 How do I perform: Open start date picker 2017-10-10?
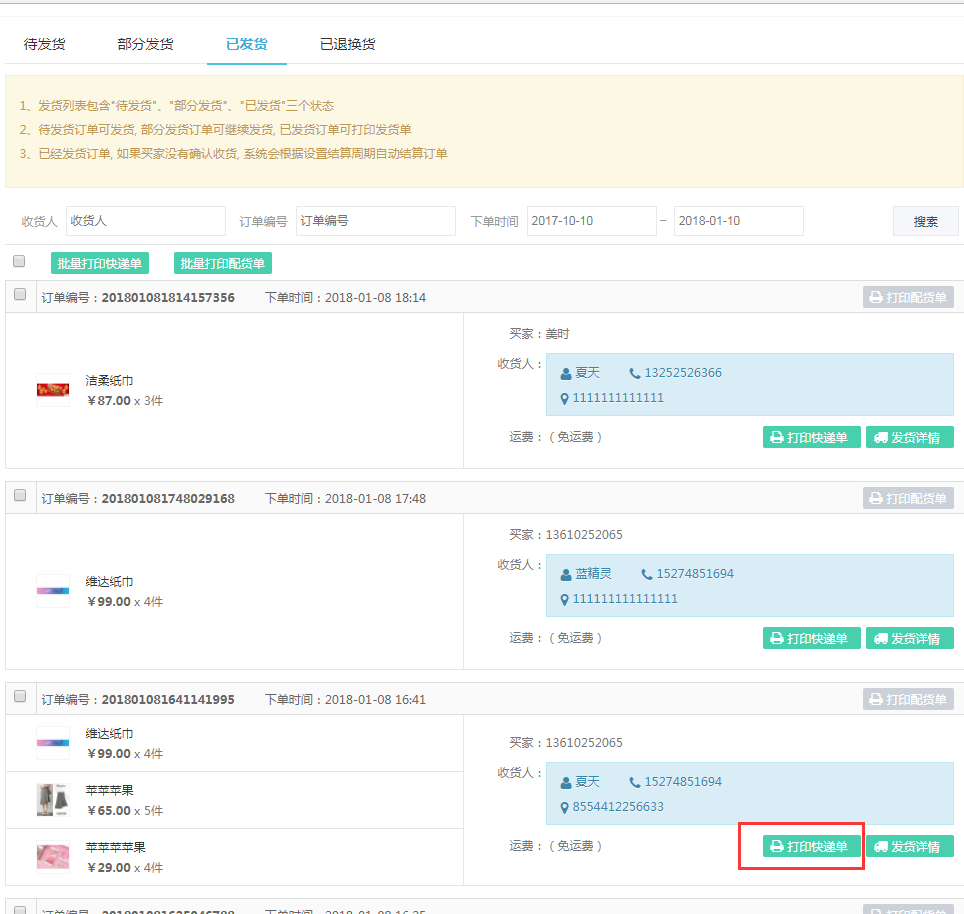pos(591,221)
